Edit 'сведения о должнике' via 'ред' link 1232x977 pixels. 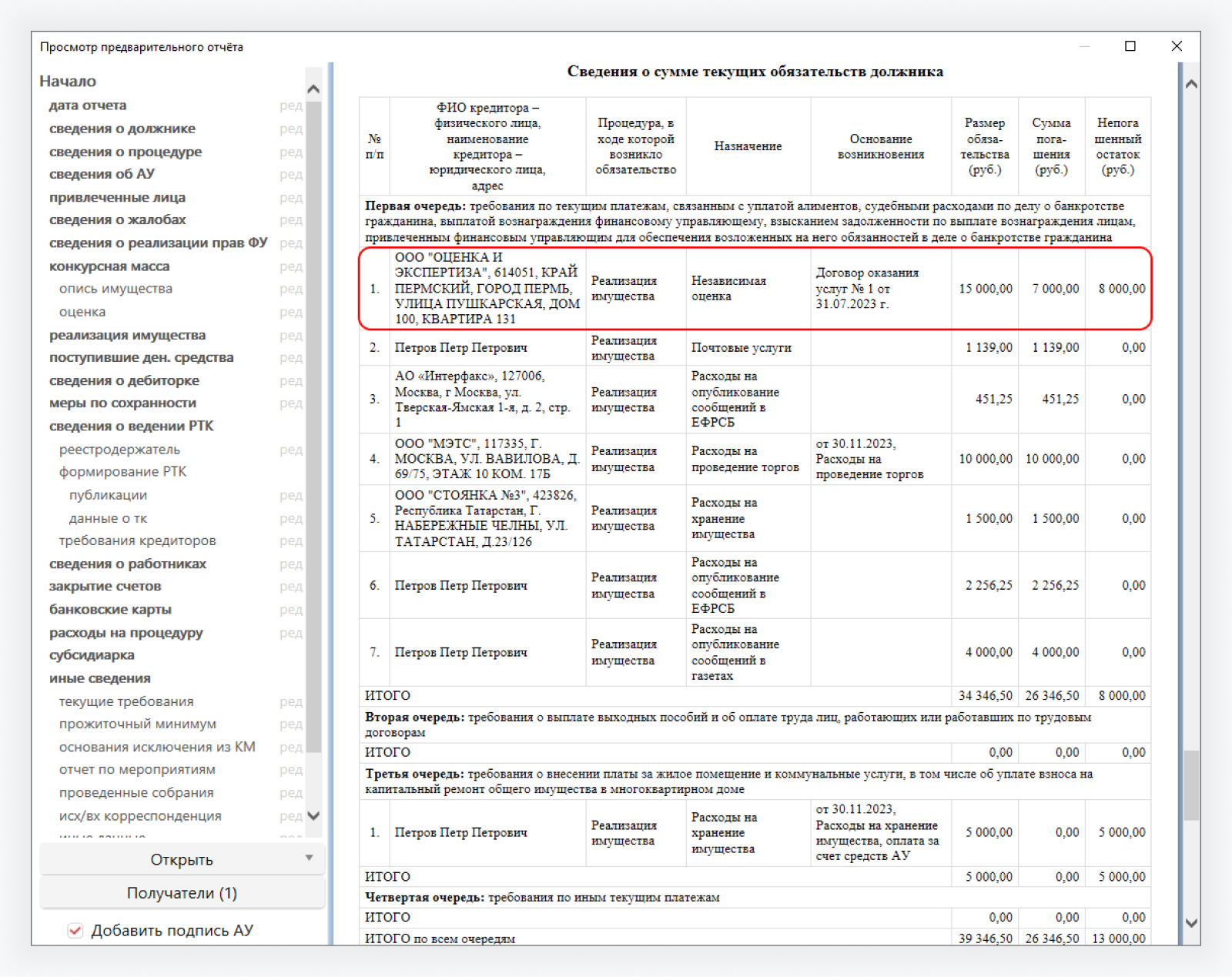[x=291, y=129]
